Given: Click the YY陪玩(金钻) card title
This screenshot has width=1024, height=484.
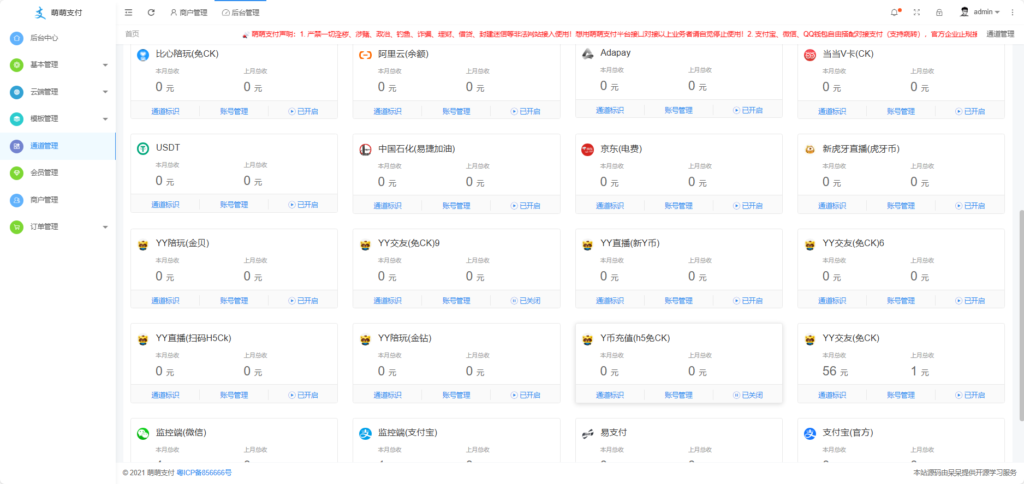Looking at the screenshot, I should click(x=404, y=338).
